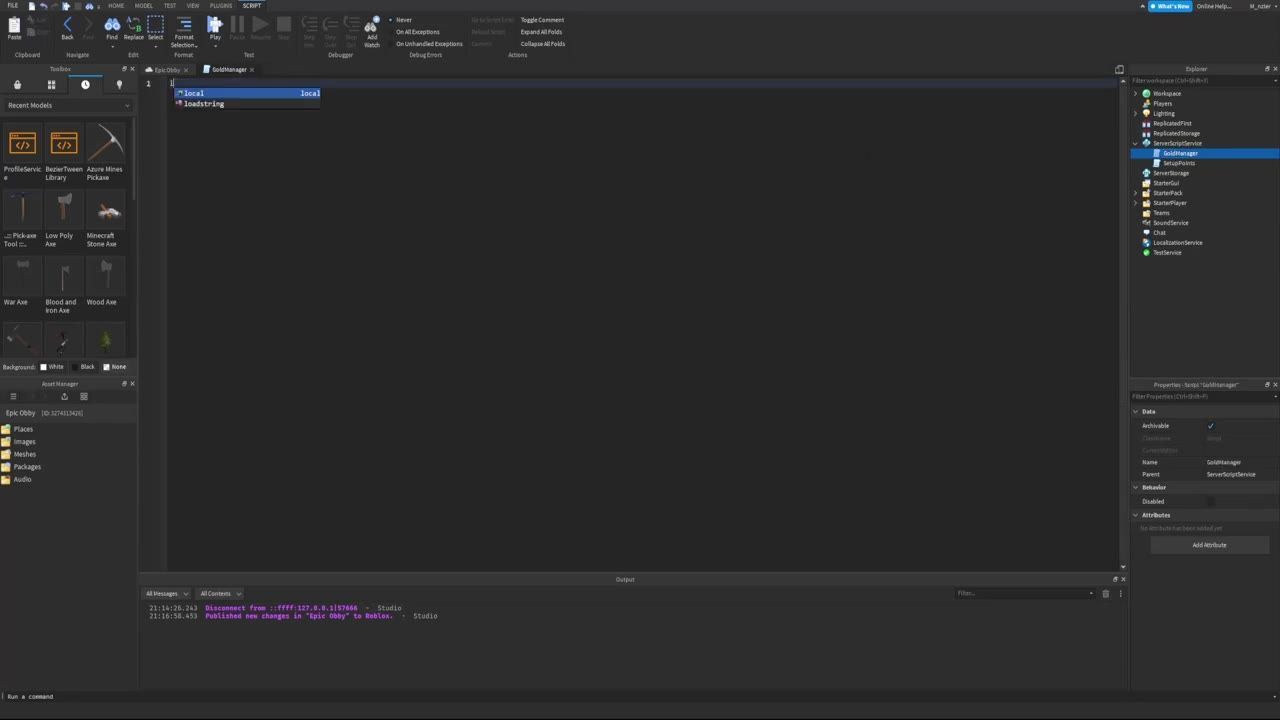Viewport: 1280px width, 720px height.
Task: Select None for the Toolbox background
Action: point(115,367)
